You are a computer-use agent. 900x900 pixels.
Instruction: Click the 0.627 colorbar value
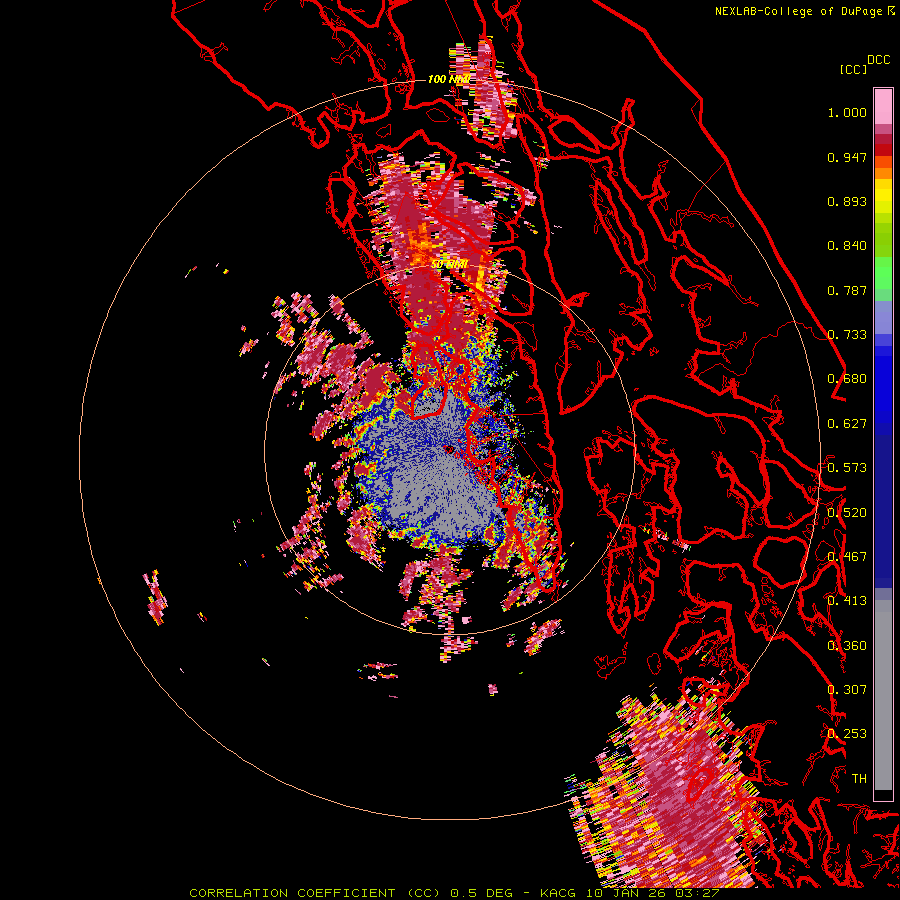[847, 424]
